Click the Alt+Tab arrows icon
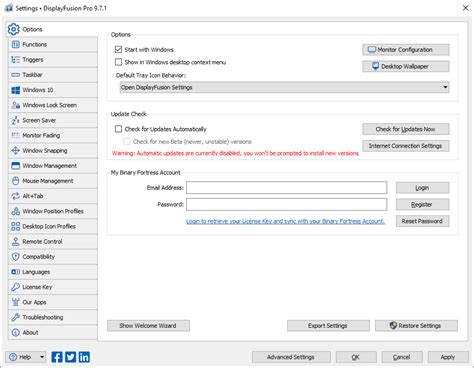The height and width of the screenshot is (368, 474). [x=16, y=196]
